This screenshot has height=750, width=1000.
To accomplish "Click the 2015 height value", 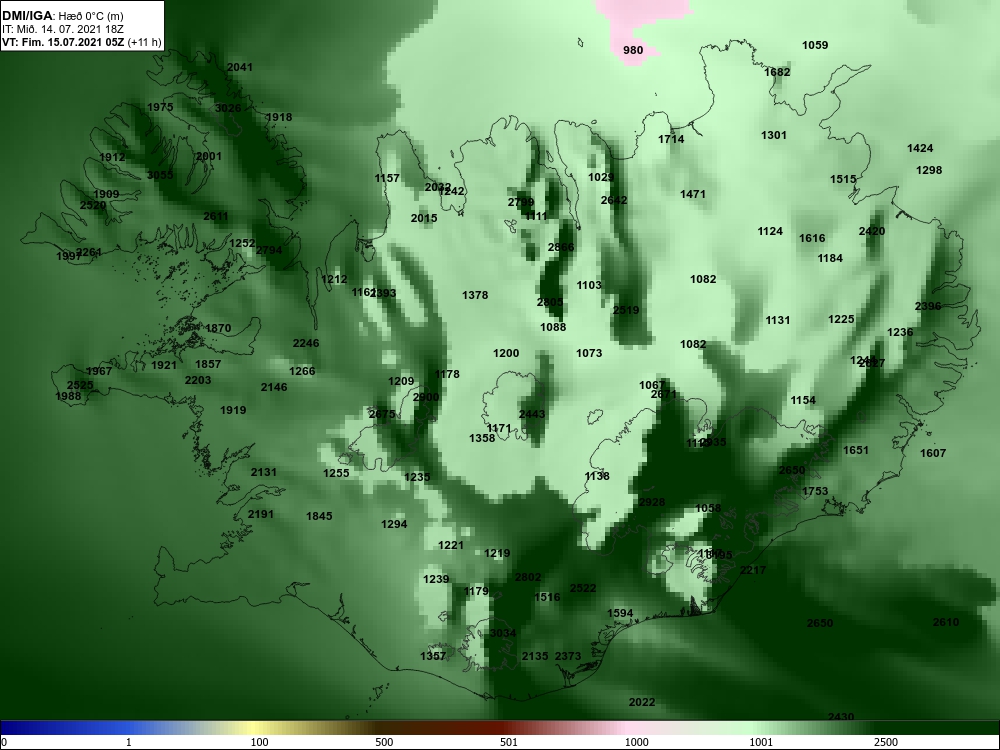I will pyautogui.click(x=424, y=219).
